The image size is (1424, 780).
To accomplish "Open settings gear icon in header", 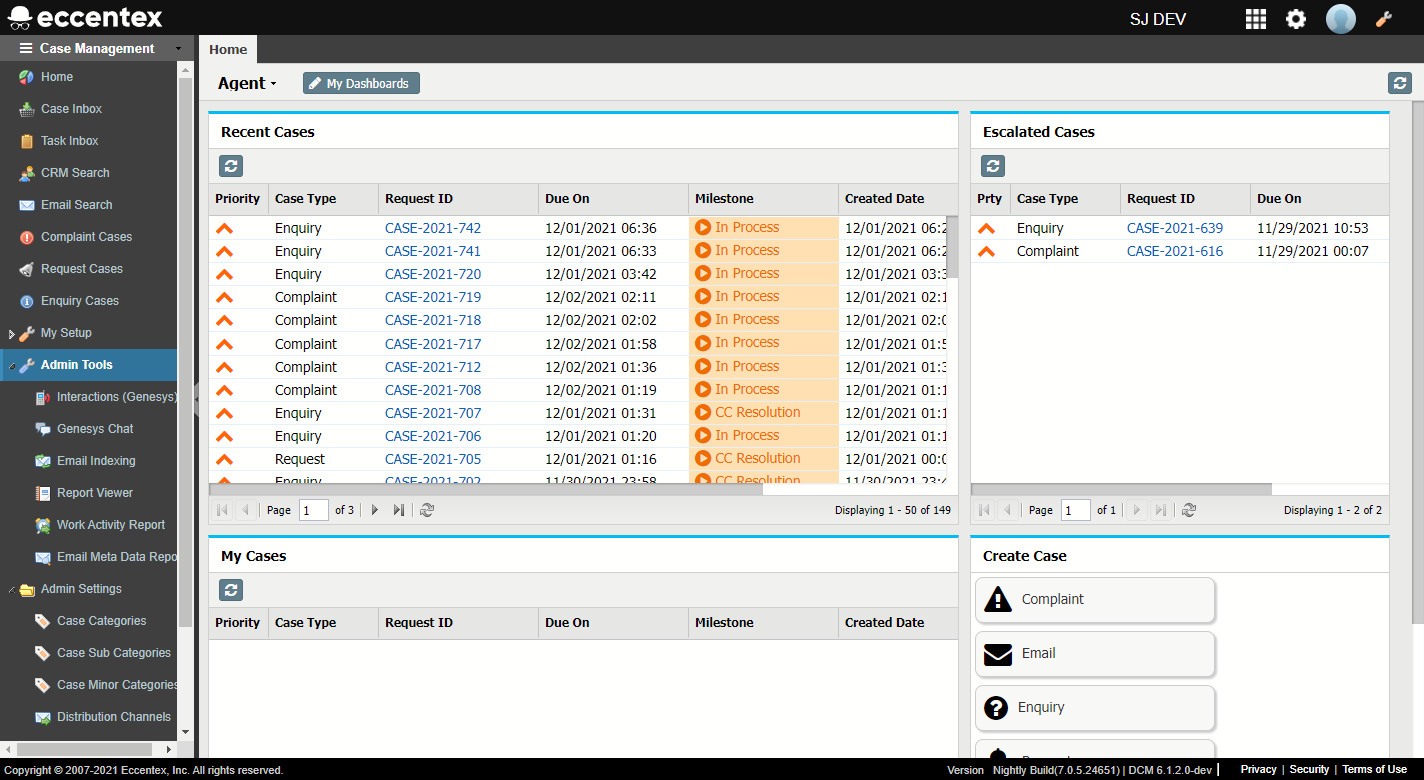I will pyautogui.click(x=1296, y=19).
